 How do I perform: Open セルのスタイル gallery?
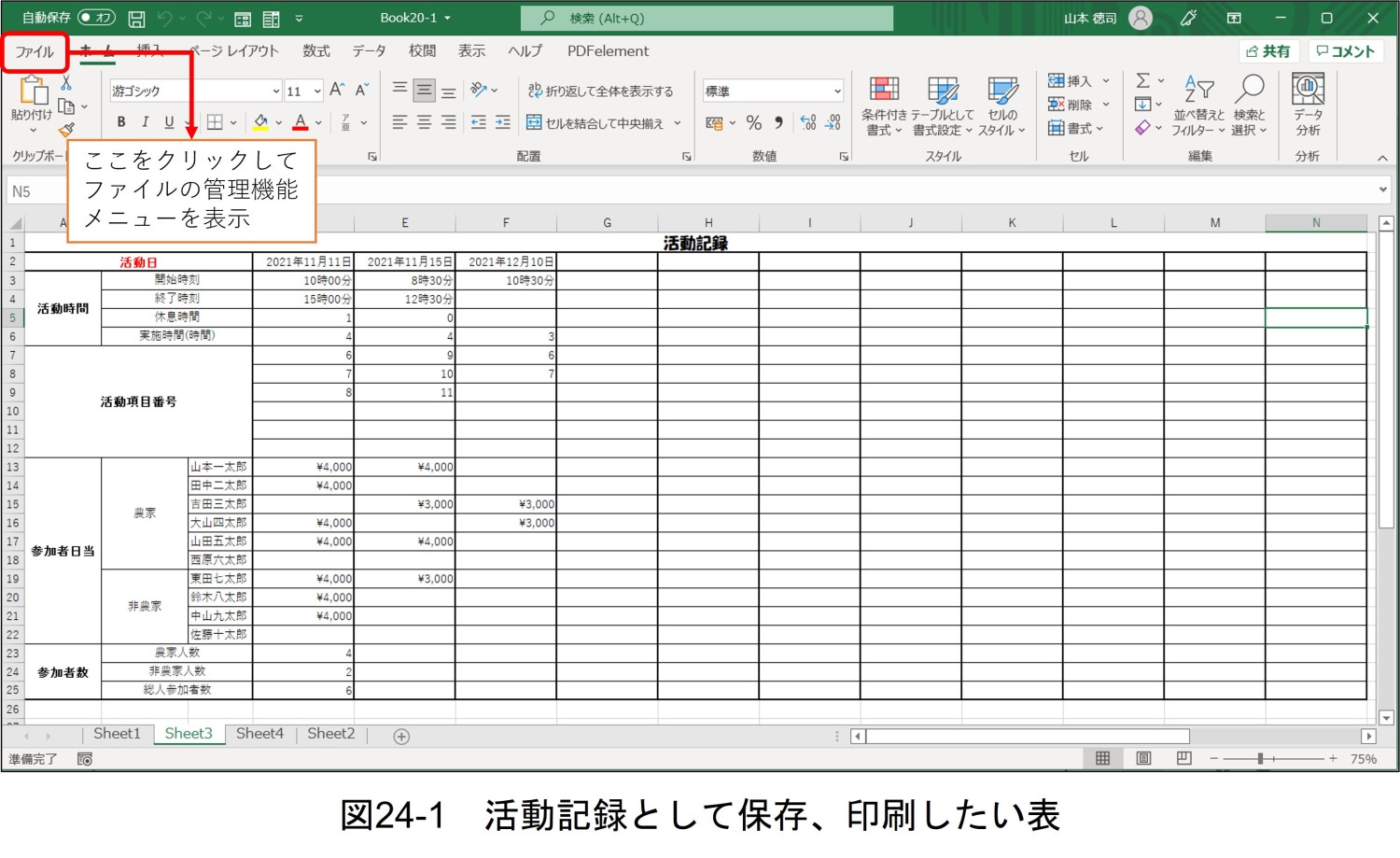[x=1002, y=105]
